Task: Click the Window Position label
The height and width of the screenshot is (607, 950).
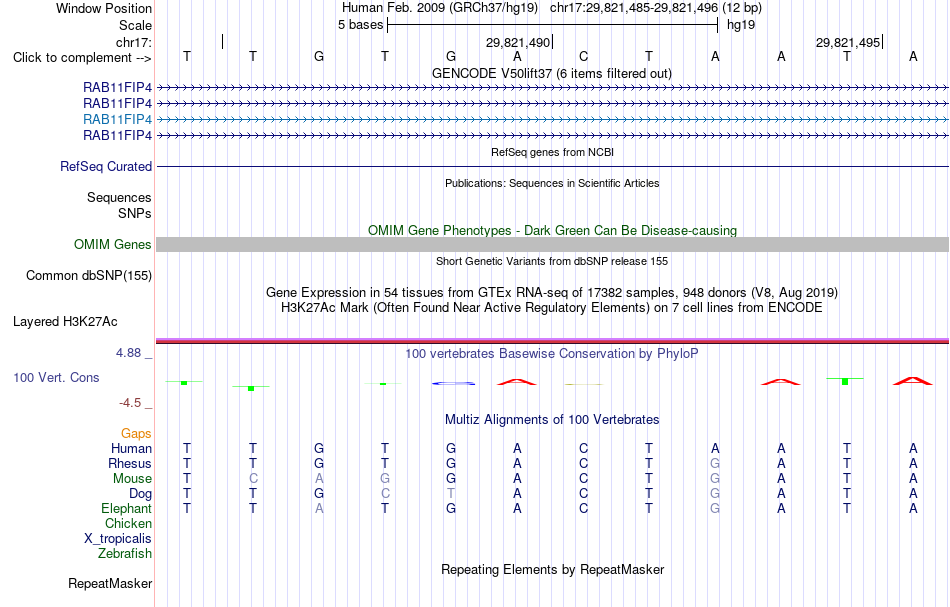Action: click(x=104, y=8)
